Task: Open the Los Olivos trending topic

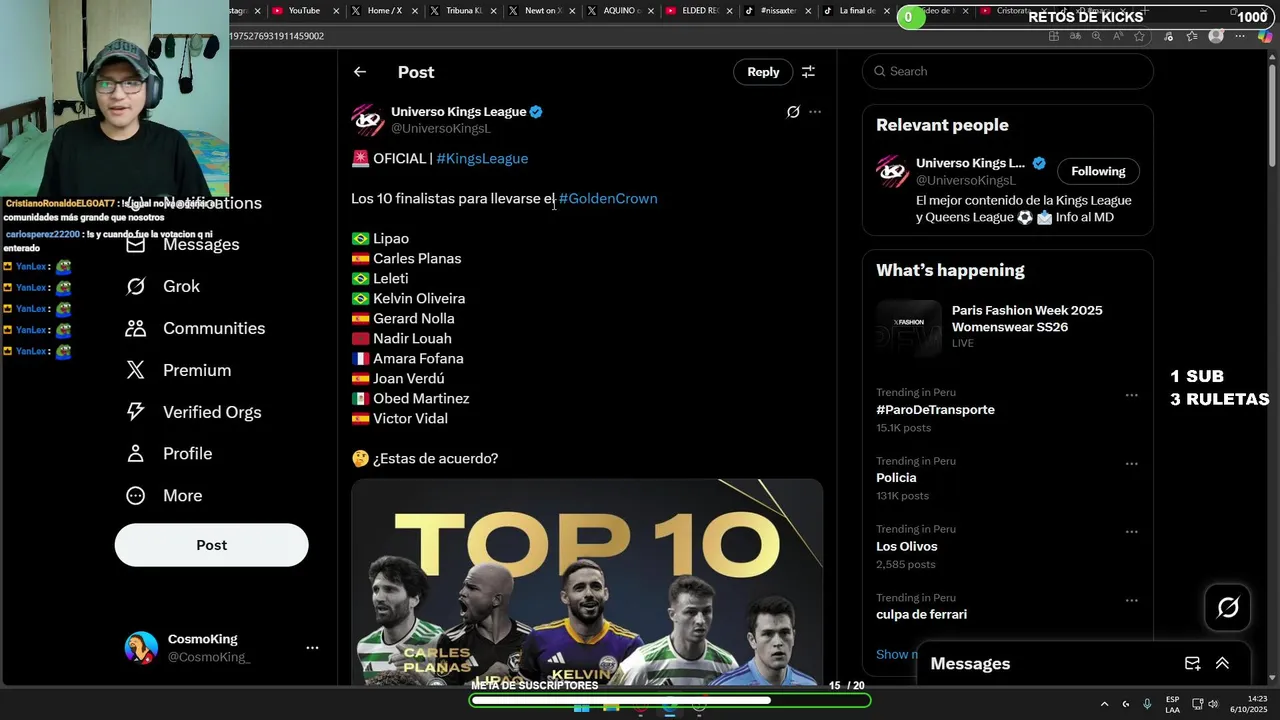Action: click(x=907, y=546)
